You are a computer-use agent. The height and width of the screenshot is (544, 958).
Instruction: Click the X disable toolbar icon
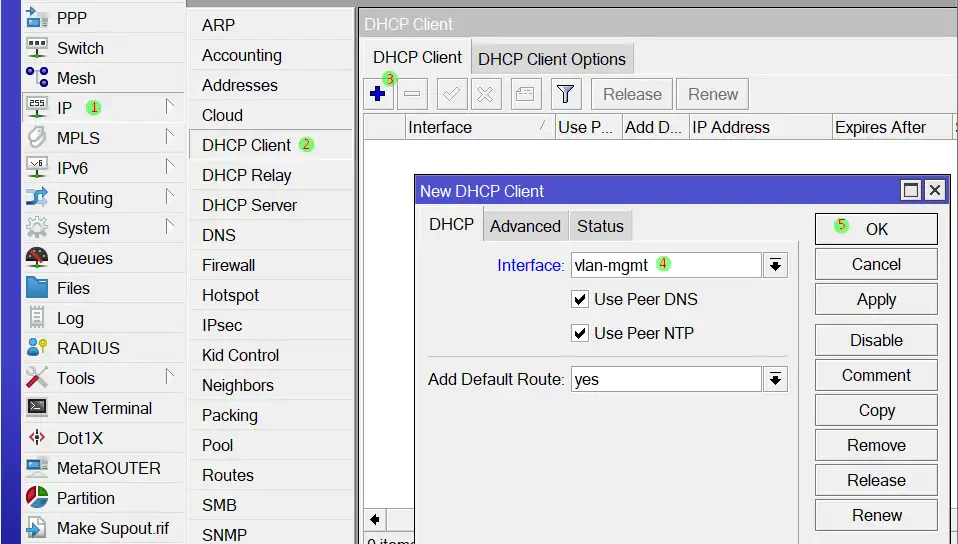[485, 95]
